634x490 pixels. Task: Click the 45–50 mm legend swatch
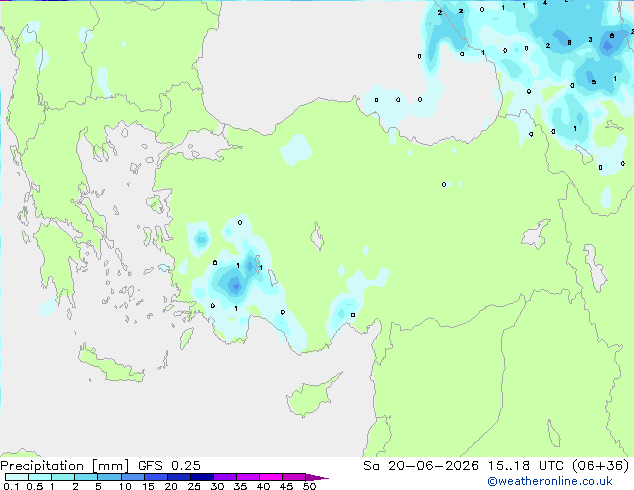(294, 477)
